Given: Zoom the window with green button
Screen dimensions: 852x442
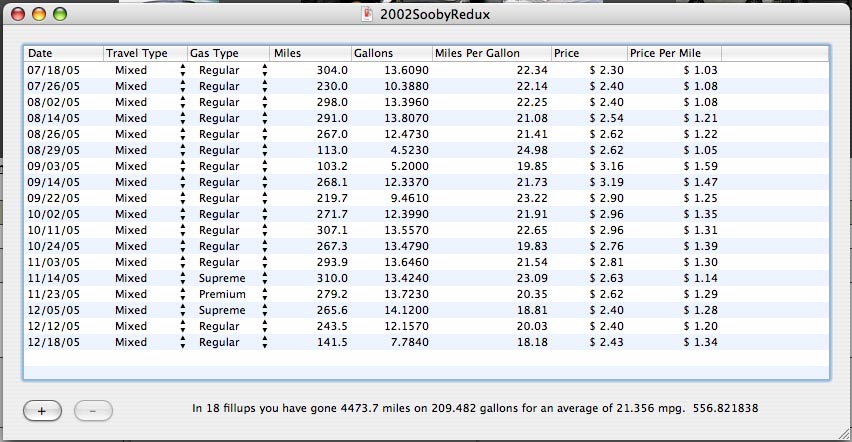Looking at the screenshot, I should [x=60, y=14].
